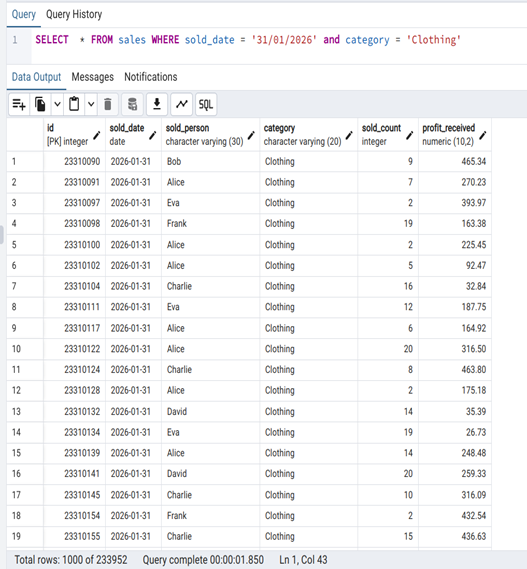Click the Paste clipboard icon
Image resolution: width=527 pixels, height=569 pixels.
pyautogui.click(x=74, y=105)
